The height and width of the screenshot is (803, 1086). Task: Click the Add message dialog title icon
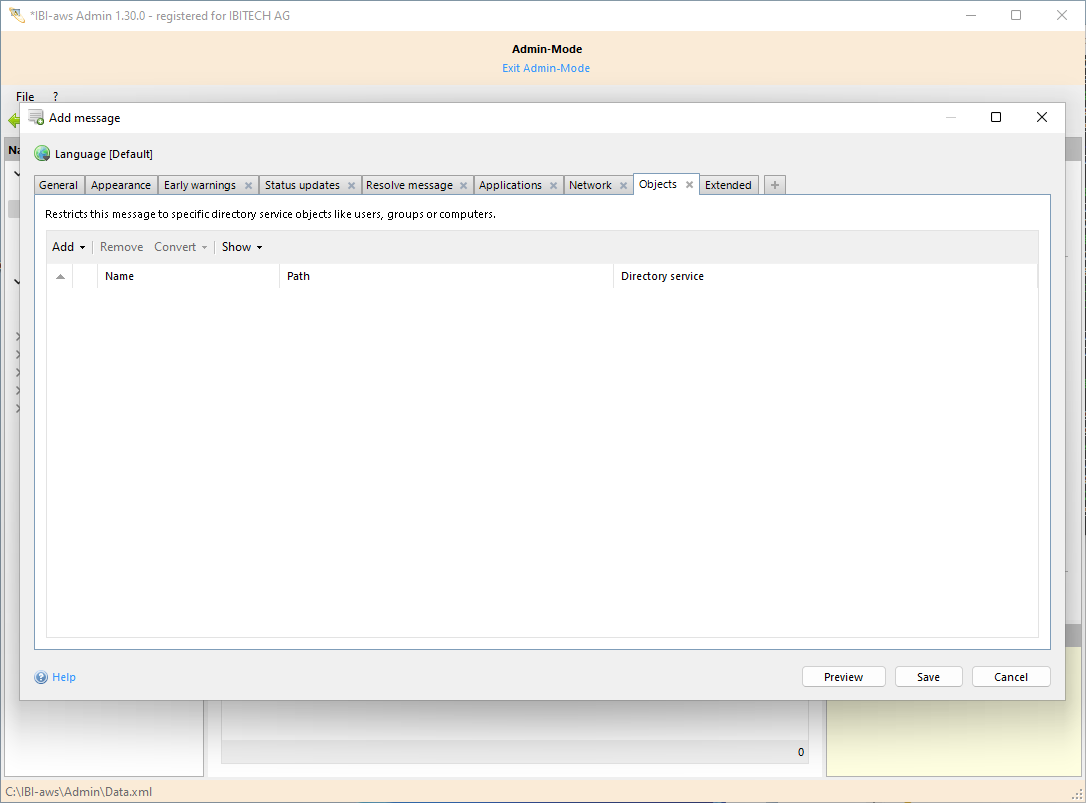coord(36,117)
